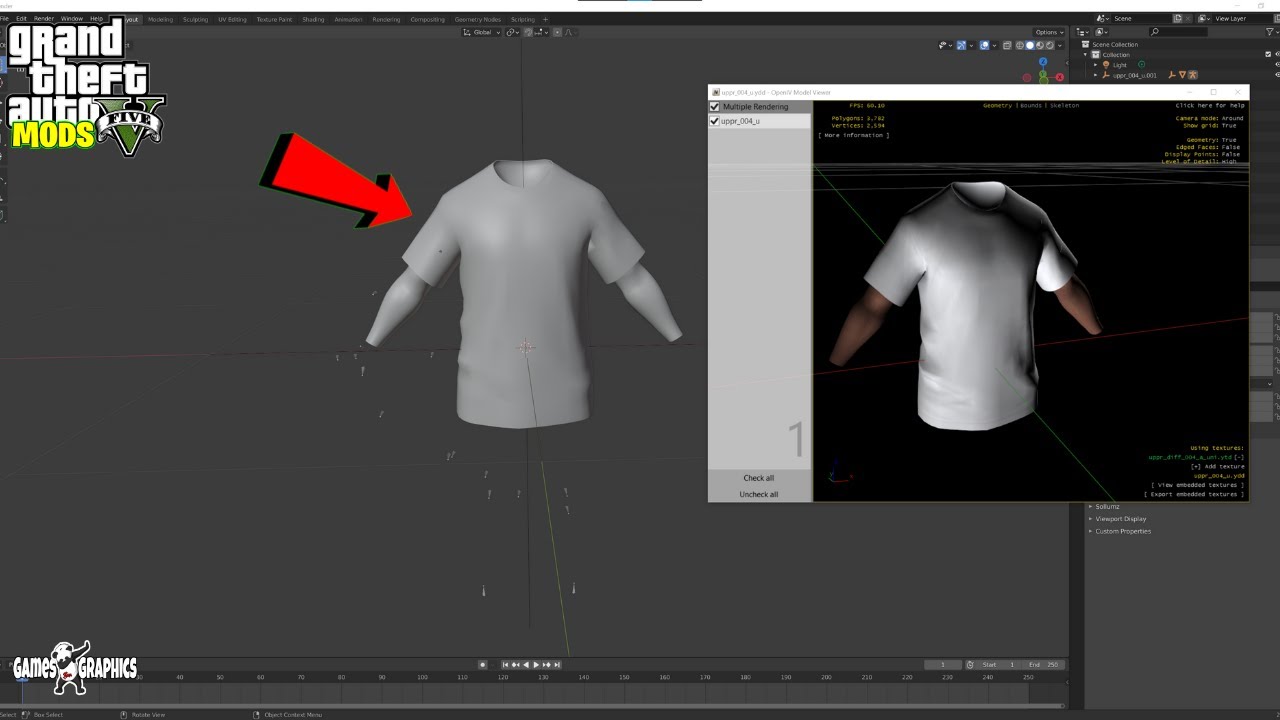Switch to Bounds view in OpenIV
Image resolution: width=1280 pixels, height=720 pixels.
1030,105
